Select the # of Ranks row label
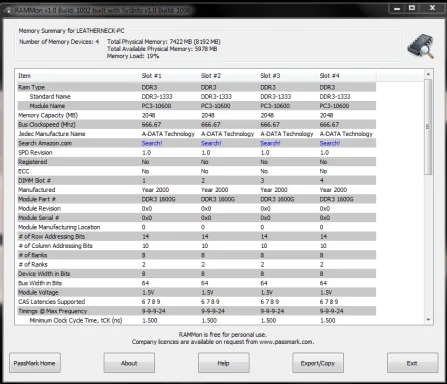447x384 pixels. [33, 265]
